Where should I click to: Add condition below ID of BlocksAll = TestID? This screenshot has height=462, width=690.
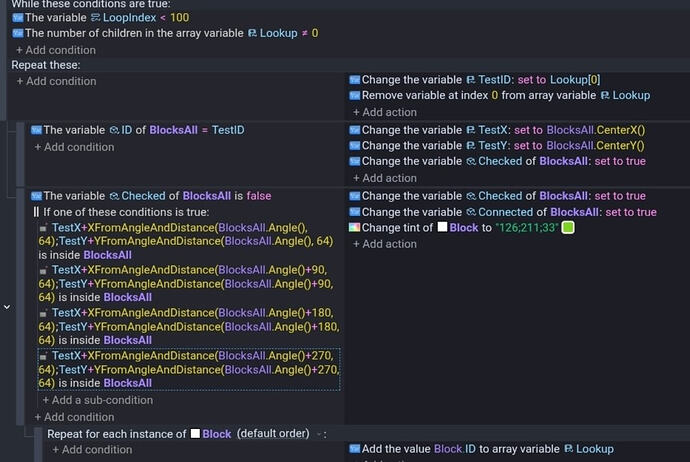click(74, 147)
